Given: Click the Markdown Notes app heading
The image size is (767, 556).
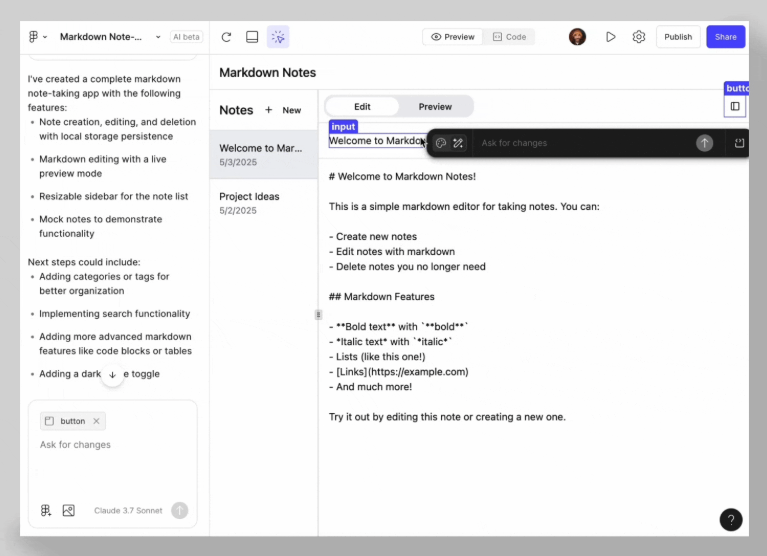Looking at the screenshot, I should click(268, 72).
